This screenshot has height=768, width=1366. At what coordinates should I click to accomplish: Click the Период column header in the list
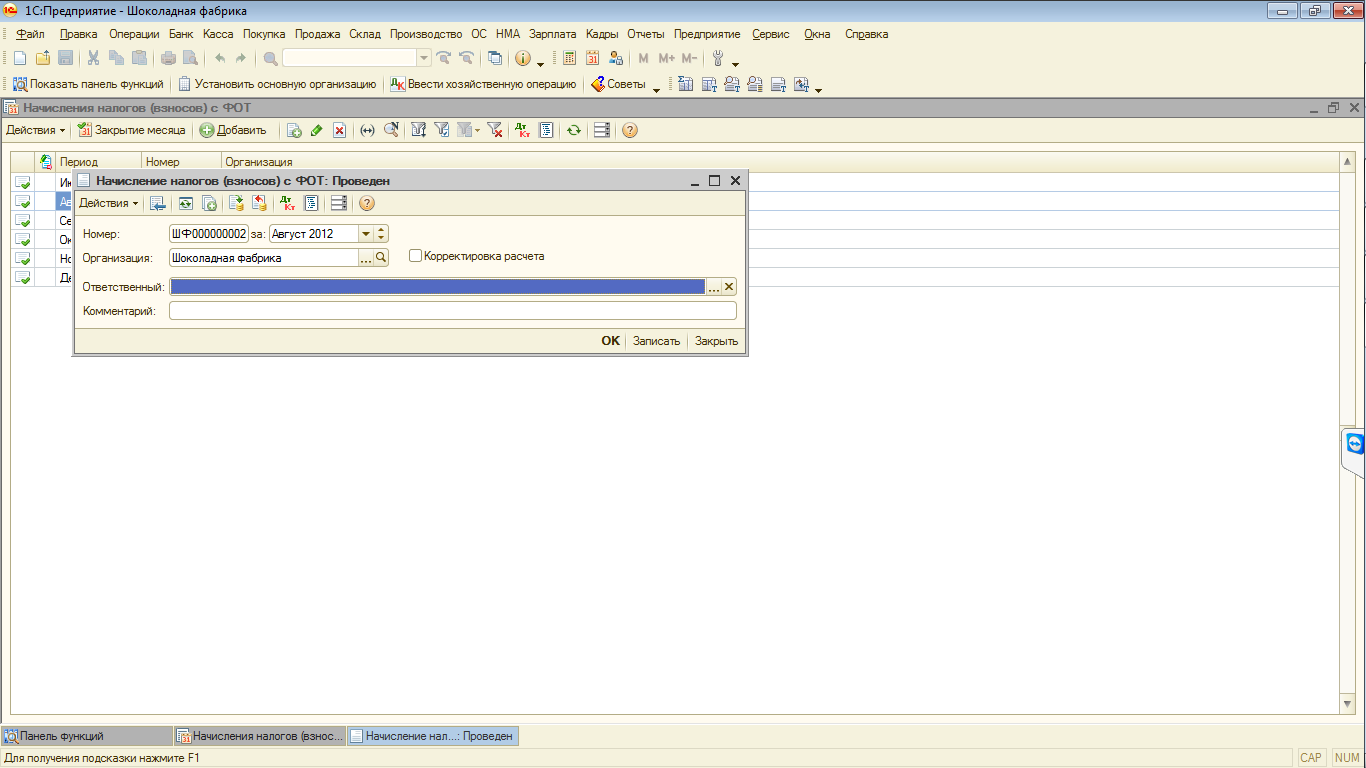98,161
